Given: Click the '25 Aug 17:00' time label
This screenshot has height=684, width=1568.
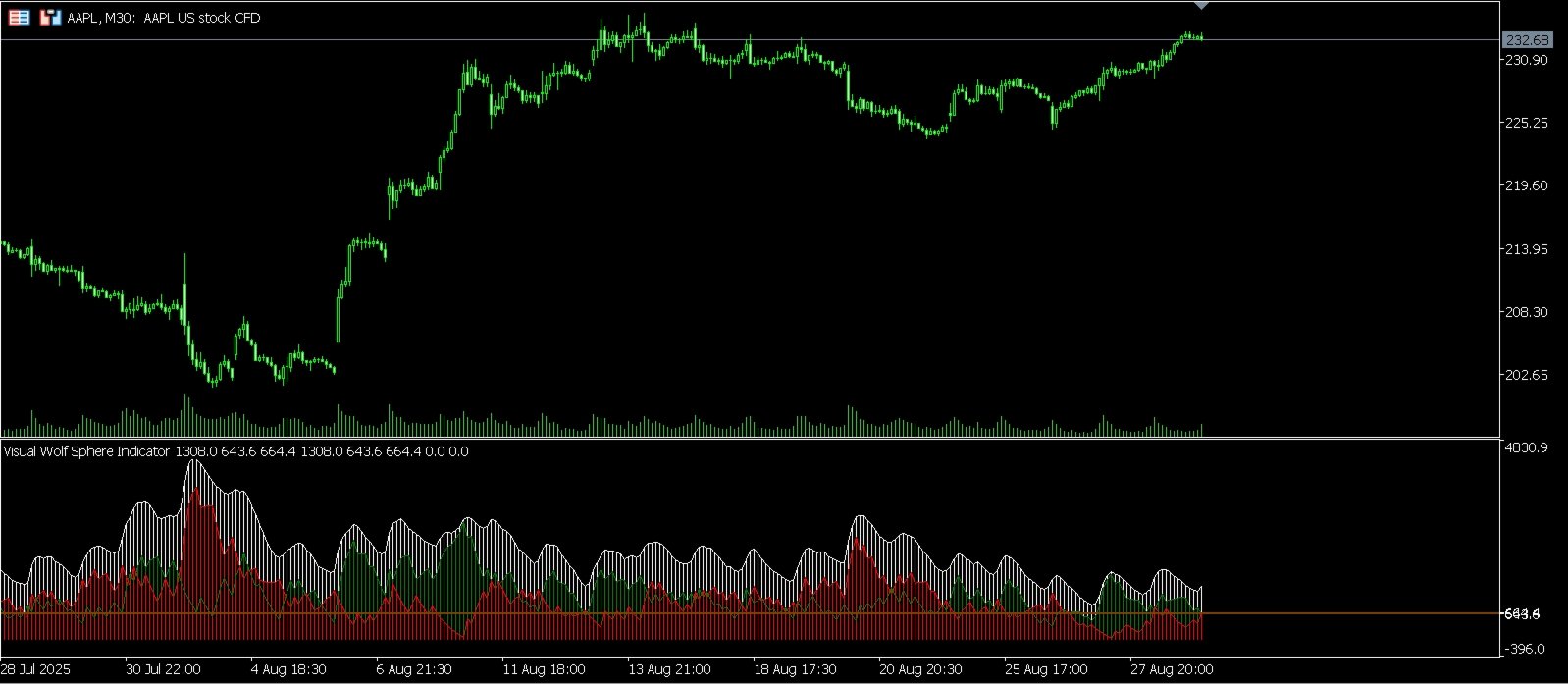Looking at the screenshot, I should [1046, 669].
